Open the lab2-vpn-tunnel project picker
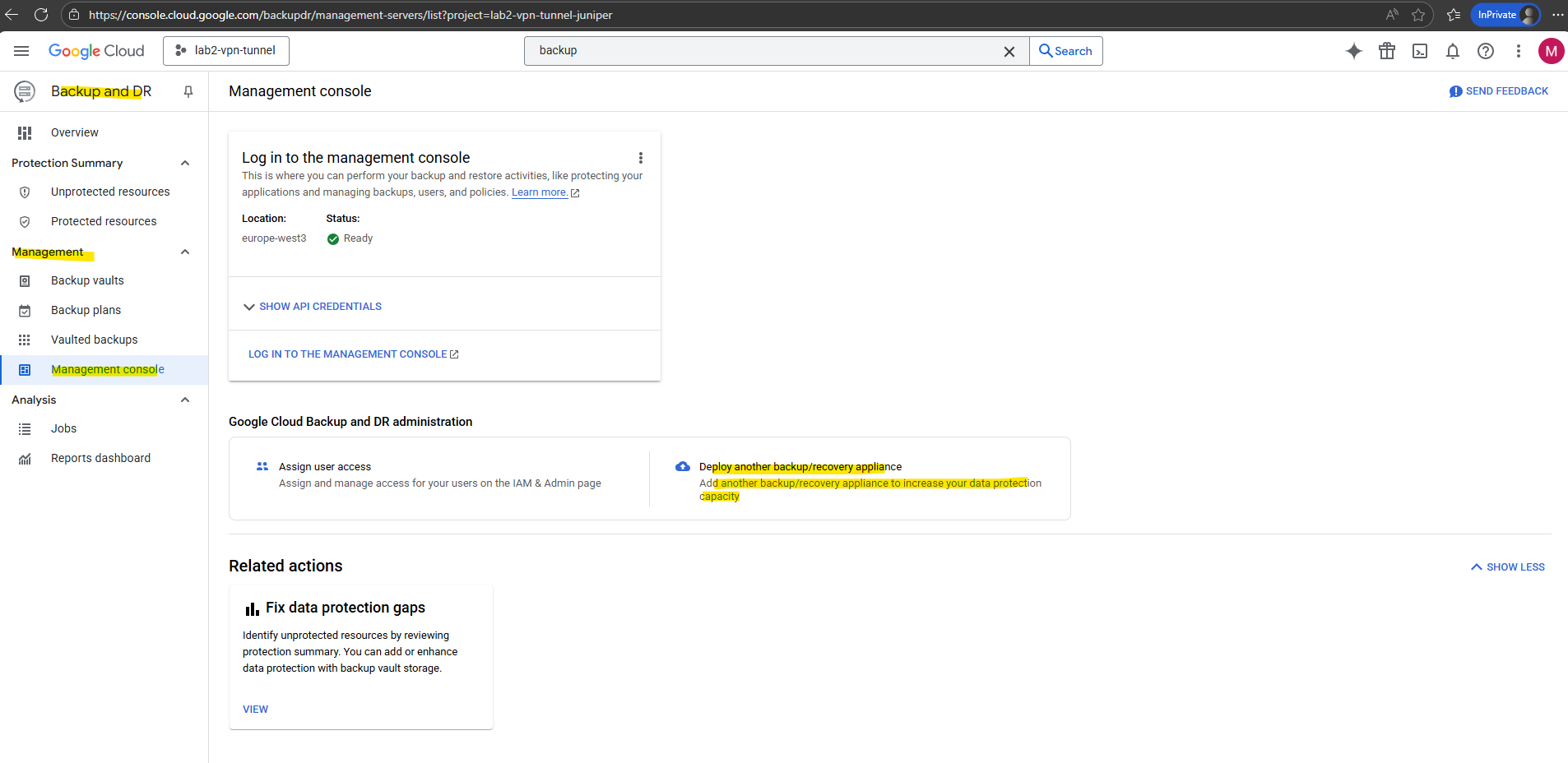This screenshot has width=1568, height=763. (x=226, y=51)
